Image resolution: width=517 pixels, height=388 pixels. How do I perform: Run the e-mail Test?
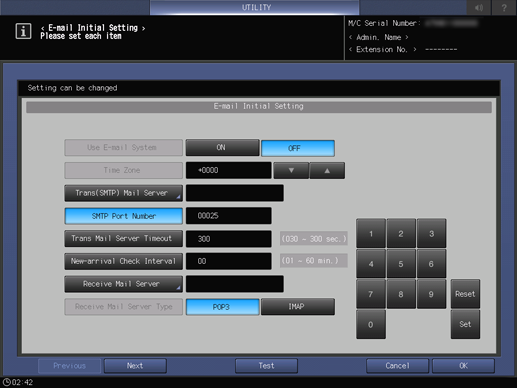pos(266,366)
